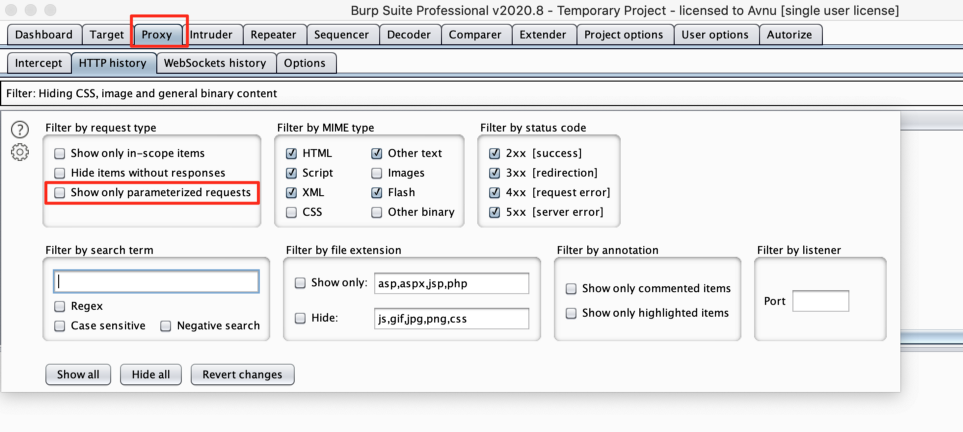Enable Regex search option

(x=60, y=307)
